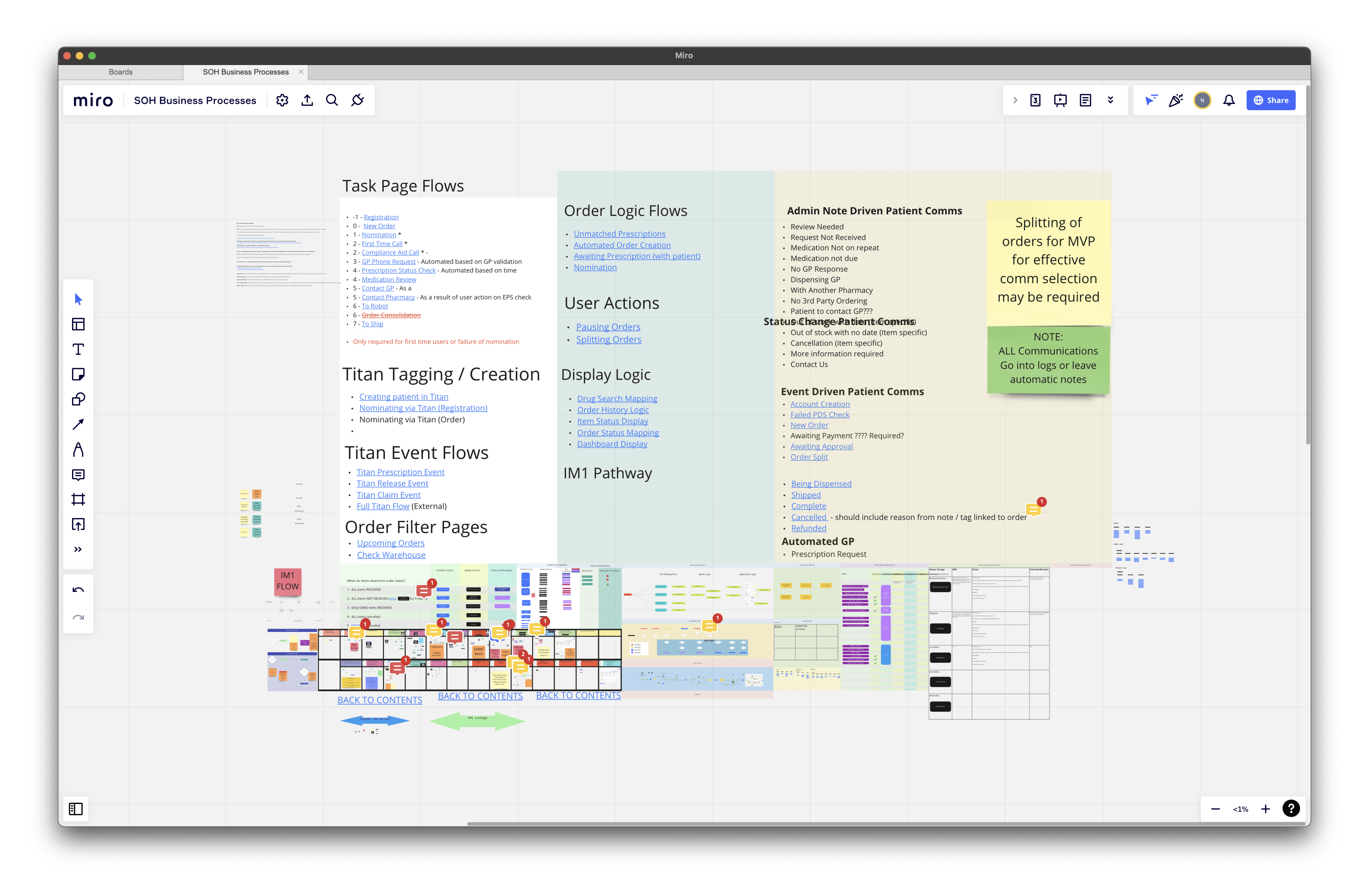
Task: Search the board with magnifier icon
Action: [x=332, y=100]
